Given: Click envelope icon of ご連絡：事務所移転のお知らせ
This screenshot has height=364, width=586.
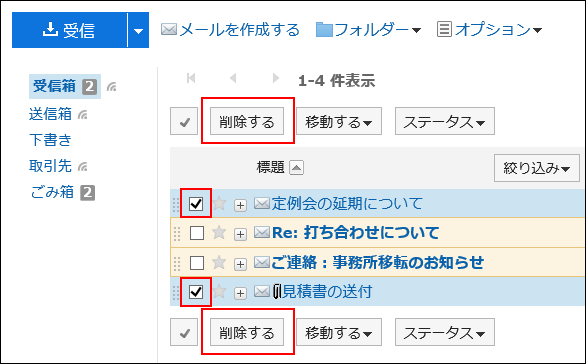Looking at the screenshot, I should pos(262,262).
